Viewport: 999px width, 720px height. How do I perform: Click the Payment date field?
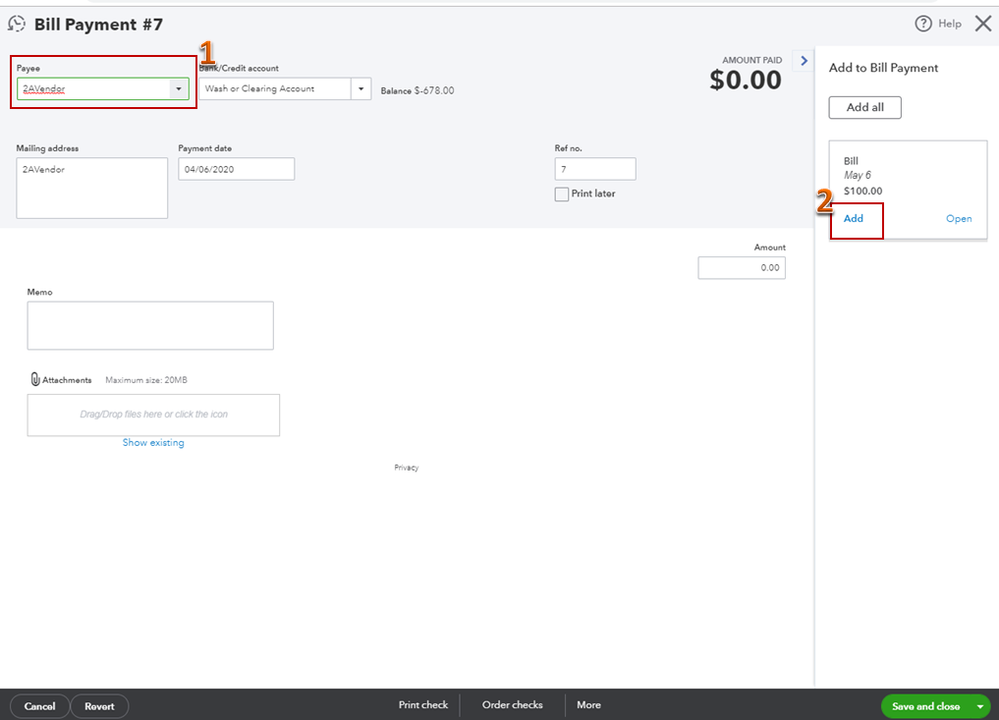(x=236, y=169)
